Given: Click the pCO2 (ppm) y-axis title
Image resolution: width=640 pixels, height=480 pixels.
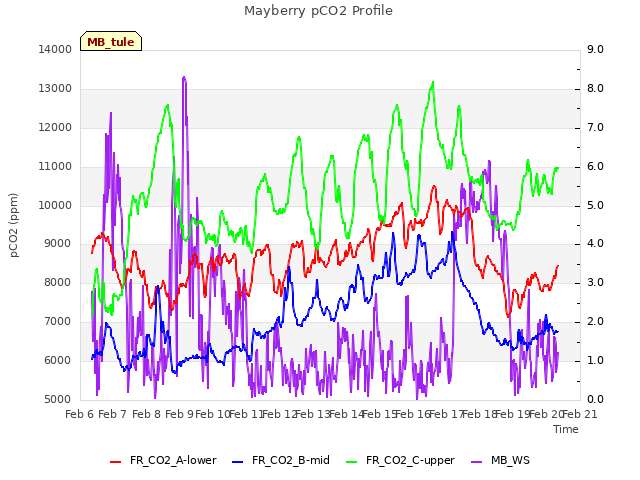Looking at the screenshot, I should tap(13, 225).
